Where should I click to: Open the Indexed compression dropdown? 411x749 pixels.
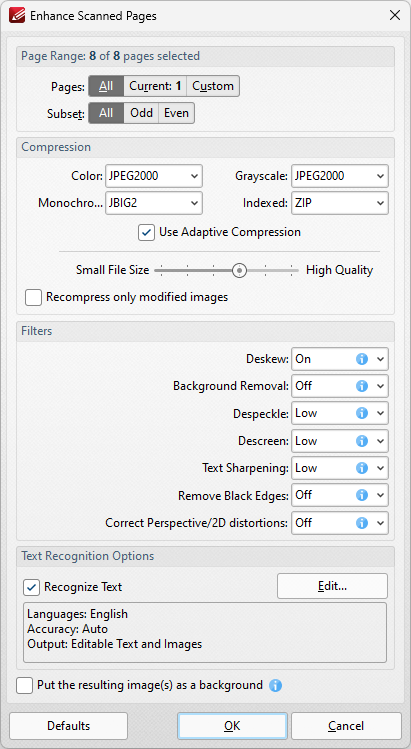point(339,203)
